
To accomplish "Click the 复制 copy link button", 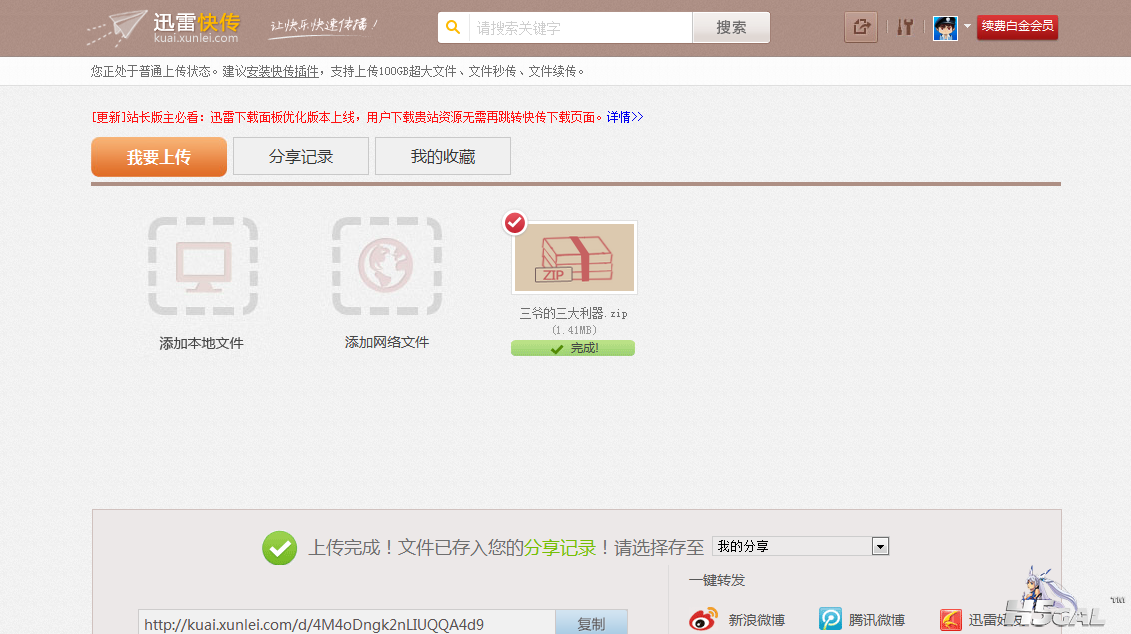I will click(591, 623).
